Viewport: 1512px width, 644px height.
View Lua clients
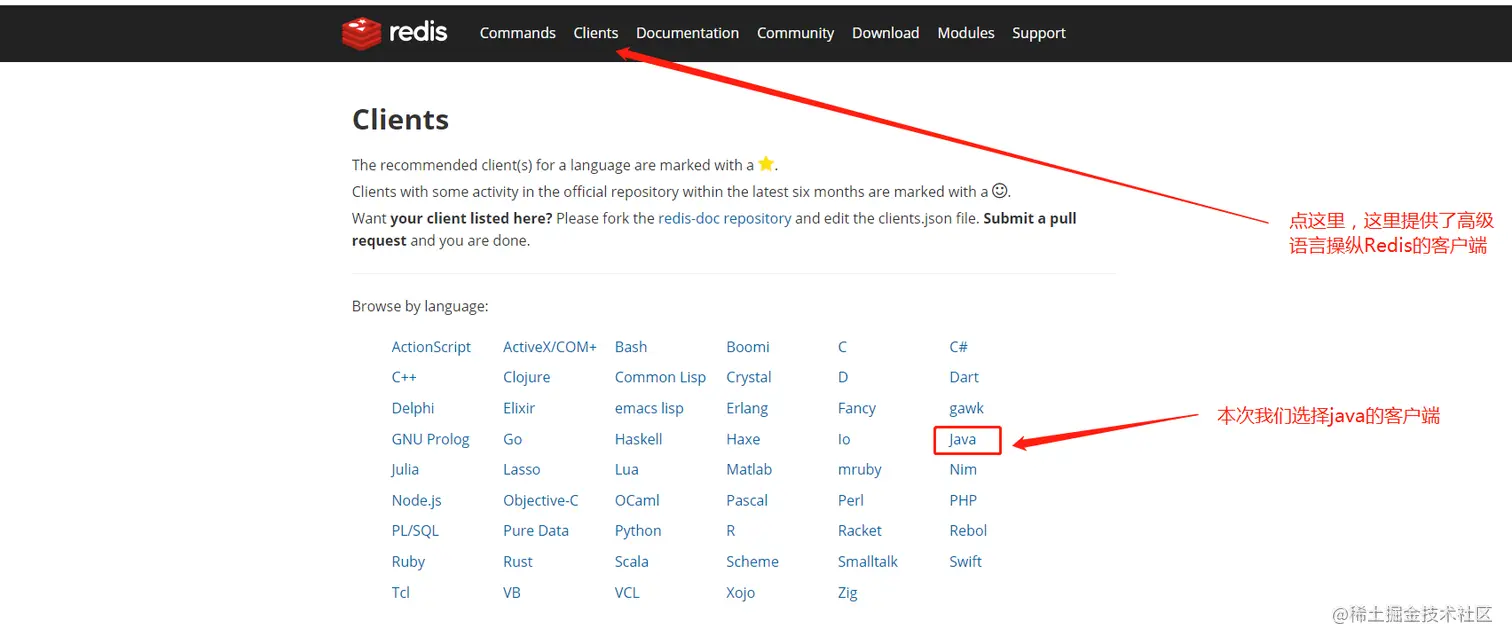click(627, 469)
